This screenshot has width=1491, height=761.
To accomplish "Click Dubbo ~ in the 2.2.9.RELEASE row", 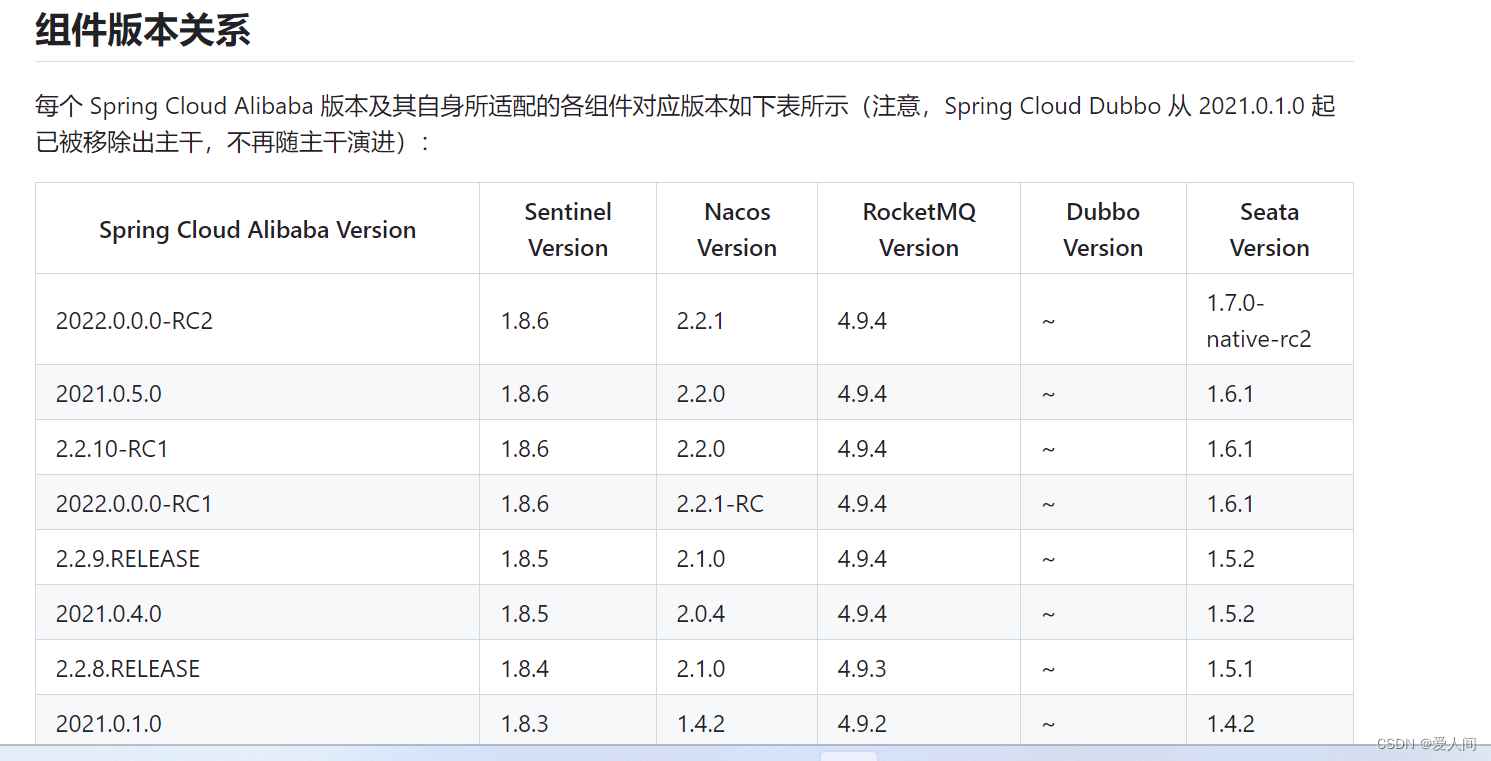I will [x=1103, y=558].
